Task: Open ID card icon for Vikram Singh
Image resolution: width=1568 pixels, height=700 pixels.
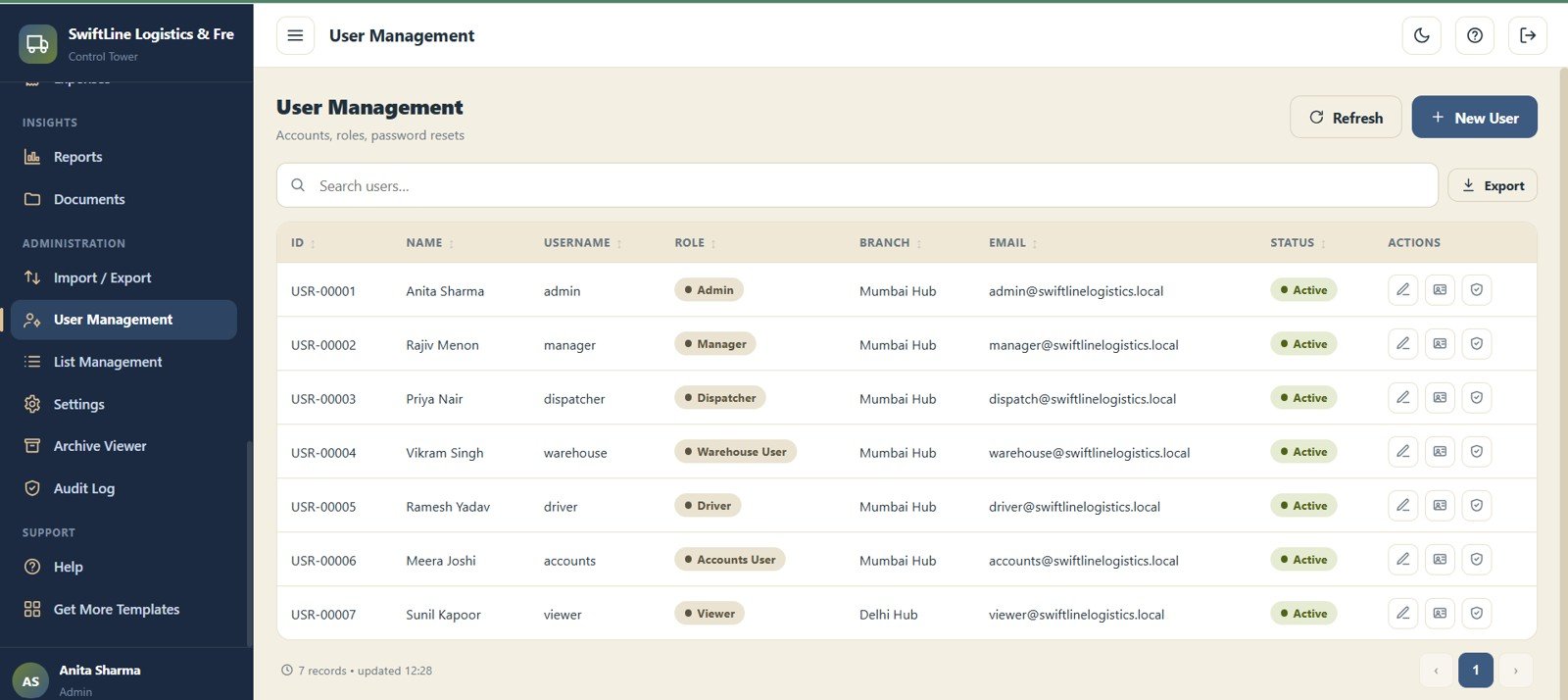Action: [x=1440, y=451]
